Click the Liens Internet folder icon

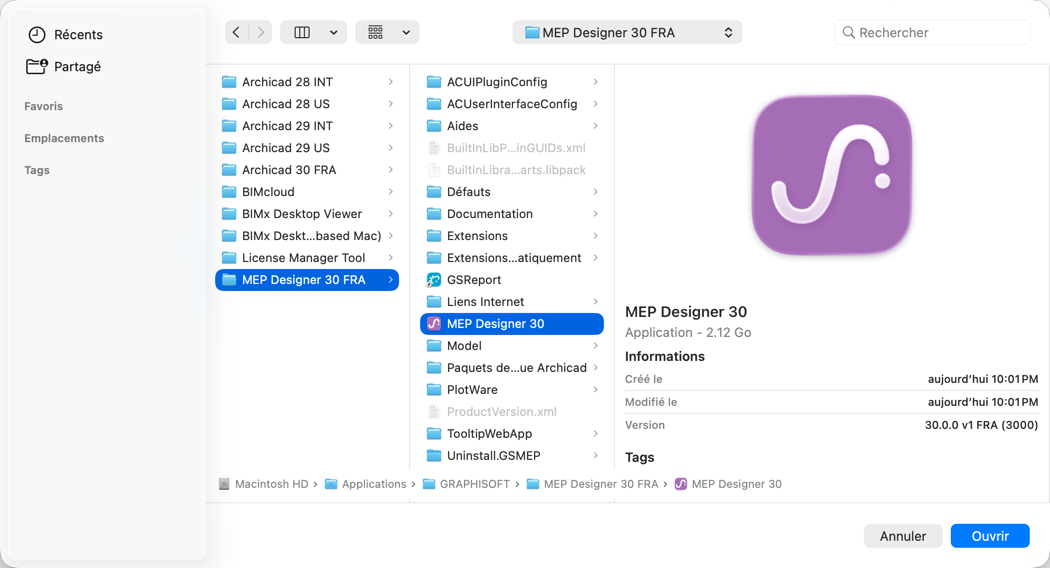click(x=434, y=302)
